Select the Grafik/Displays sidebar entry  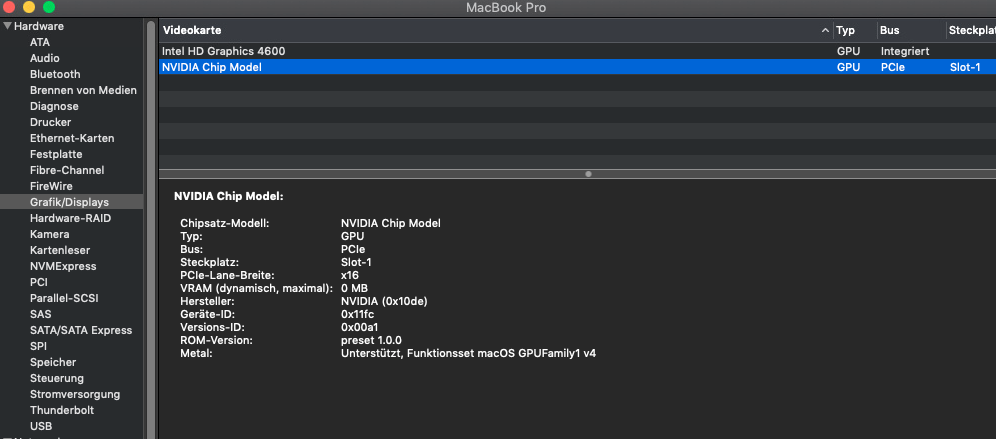(69, 202)
